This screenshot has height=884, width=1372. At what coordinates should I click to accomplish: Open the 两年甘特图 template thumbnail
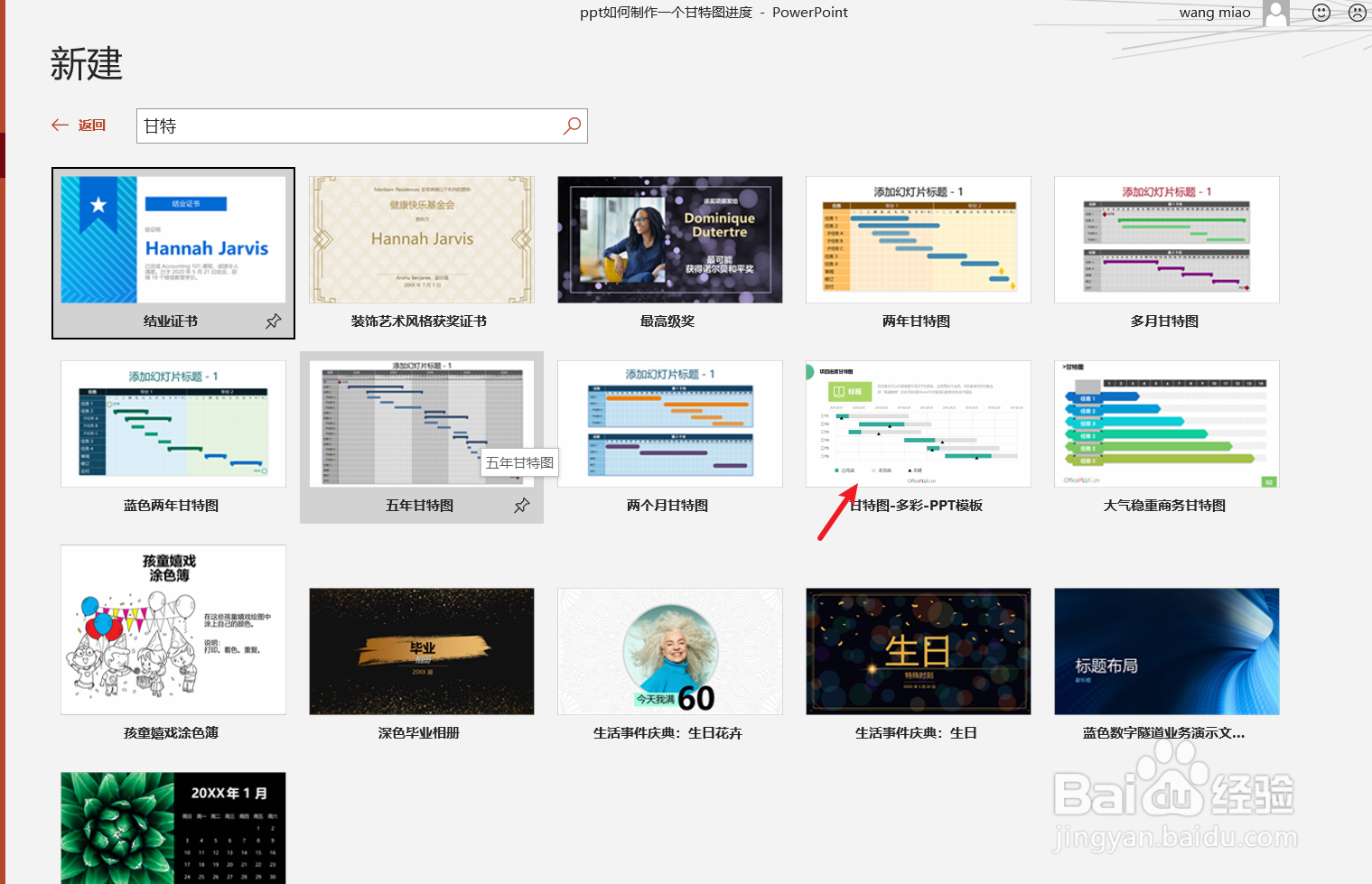919,239
